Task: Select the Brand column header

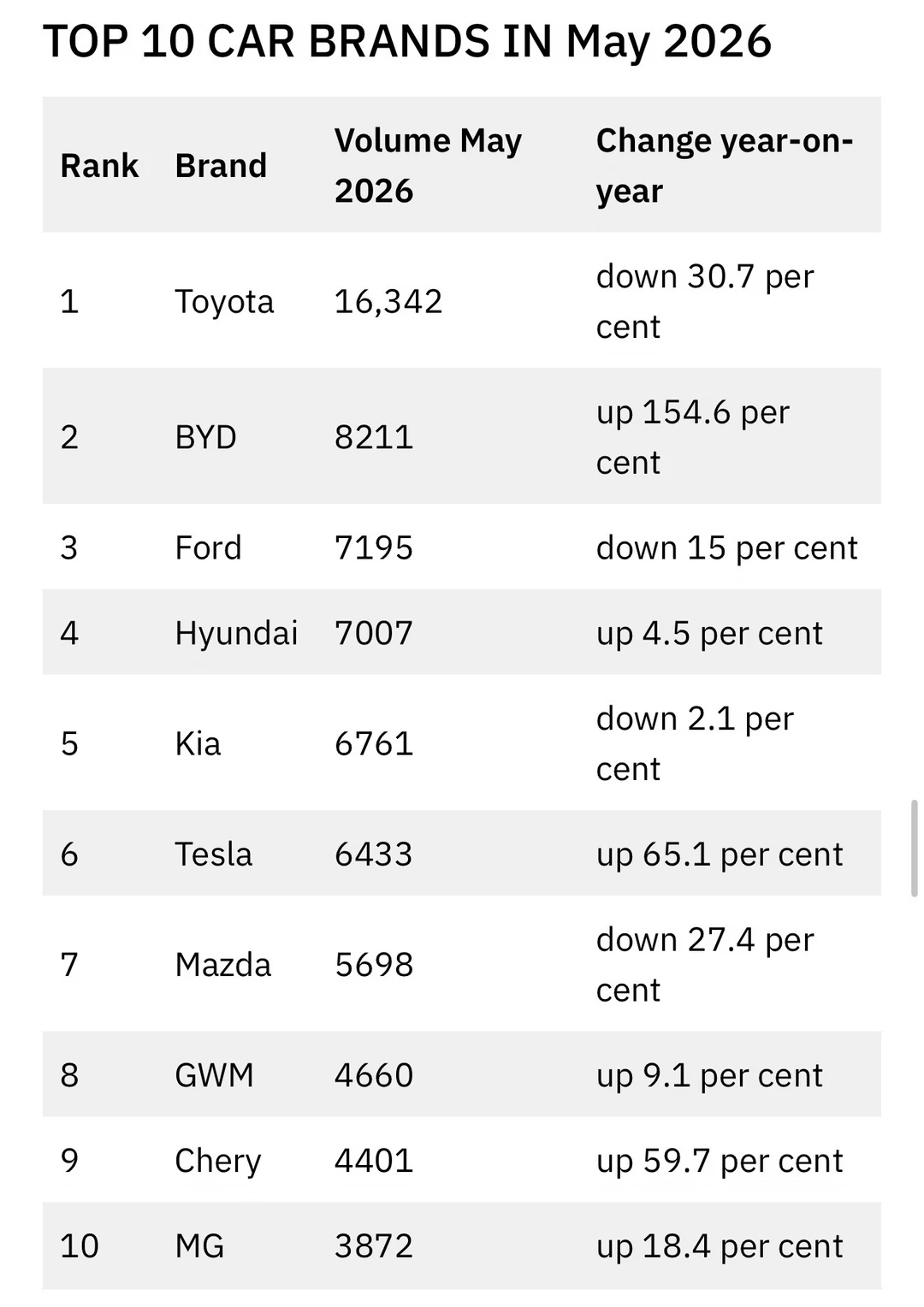Action: 221,165
